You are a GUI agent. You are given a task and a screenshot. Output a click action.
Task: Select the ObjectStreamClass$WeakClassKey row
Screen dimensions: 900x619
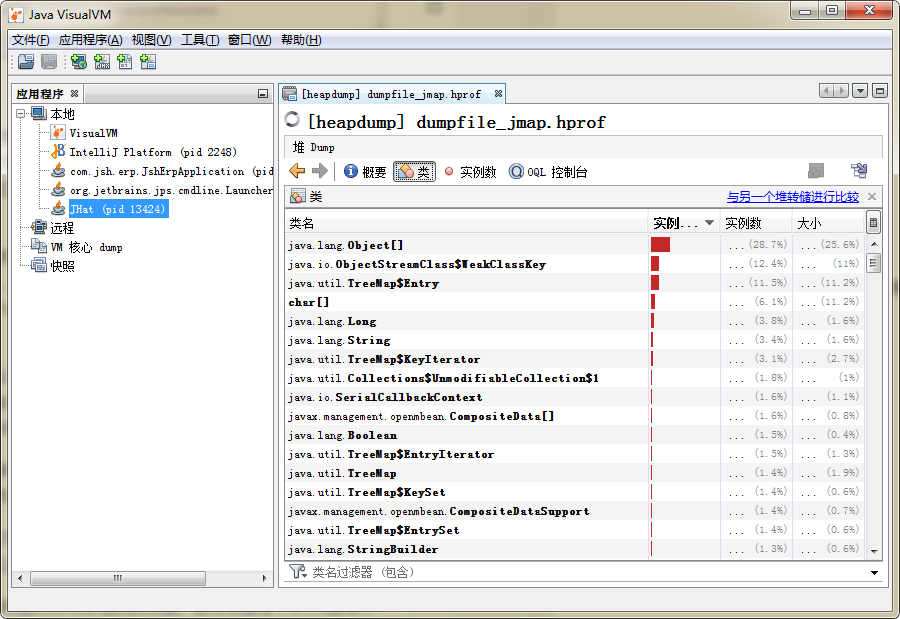tap(575, 264)
